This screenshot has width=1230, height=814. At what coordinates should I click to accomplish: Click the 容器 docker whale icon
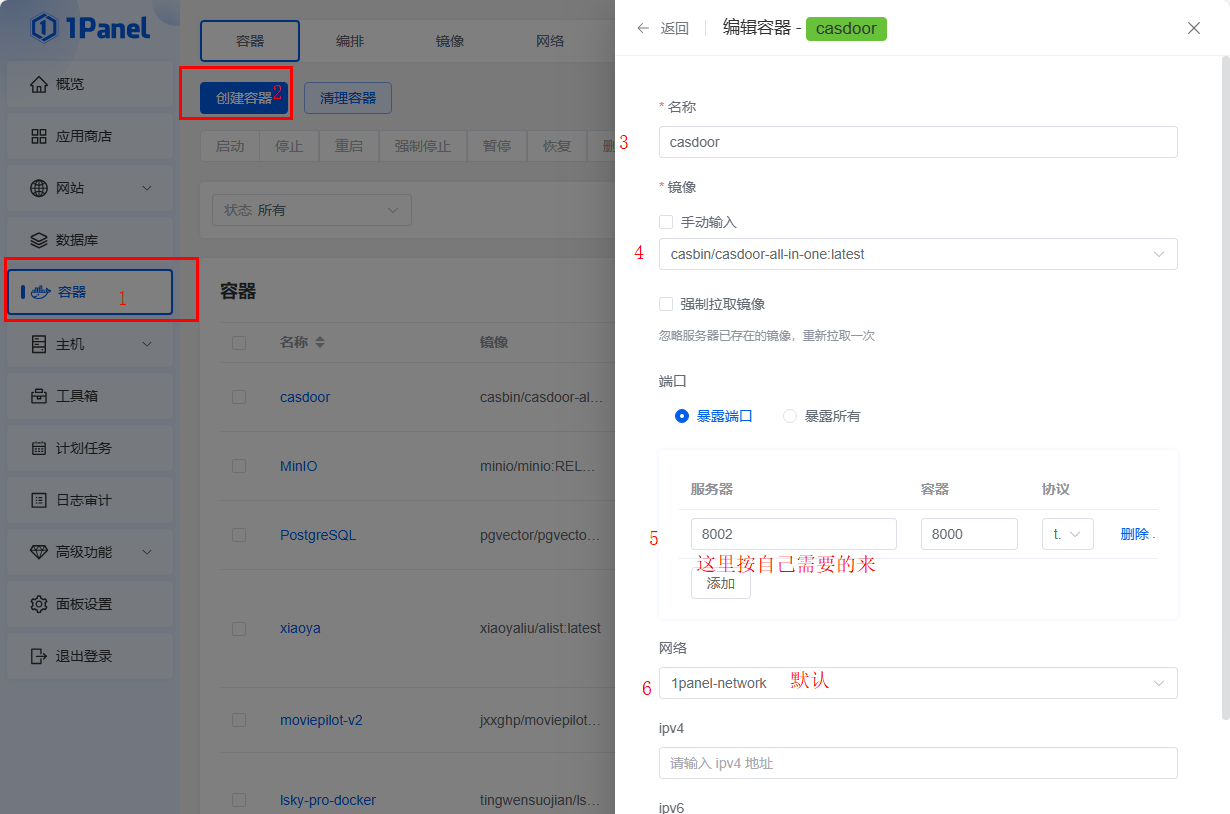pos(41,292)
